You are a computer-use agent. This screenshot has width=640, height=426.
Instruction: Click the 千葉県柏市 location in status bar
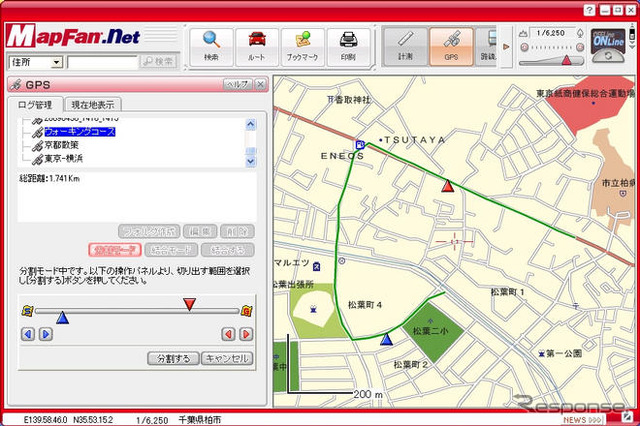[x=200, y=420]
